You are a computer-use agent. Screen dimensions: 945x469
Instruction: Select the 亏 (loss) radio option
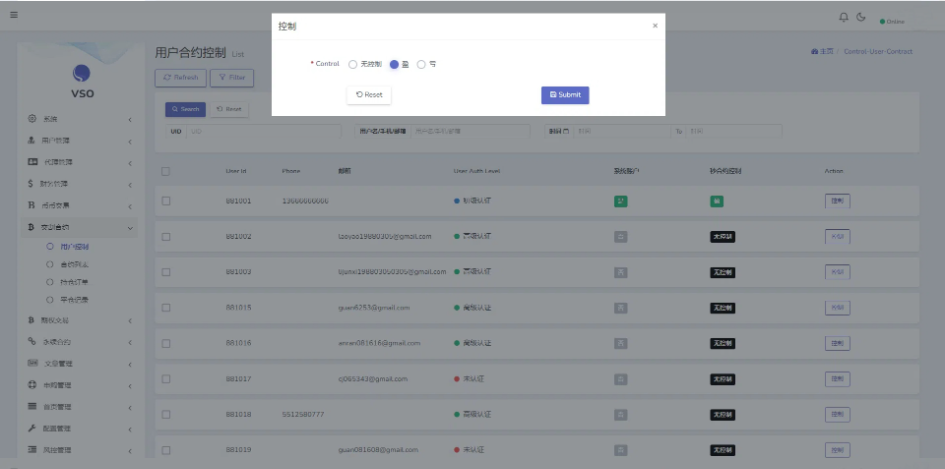tap(421, 65)
